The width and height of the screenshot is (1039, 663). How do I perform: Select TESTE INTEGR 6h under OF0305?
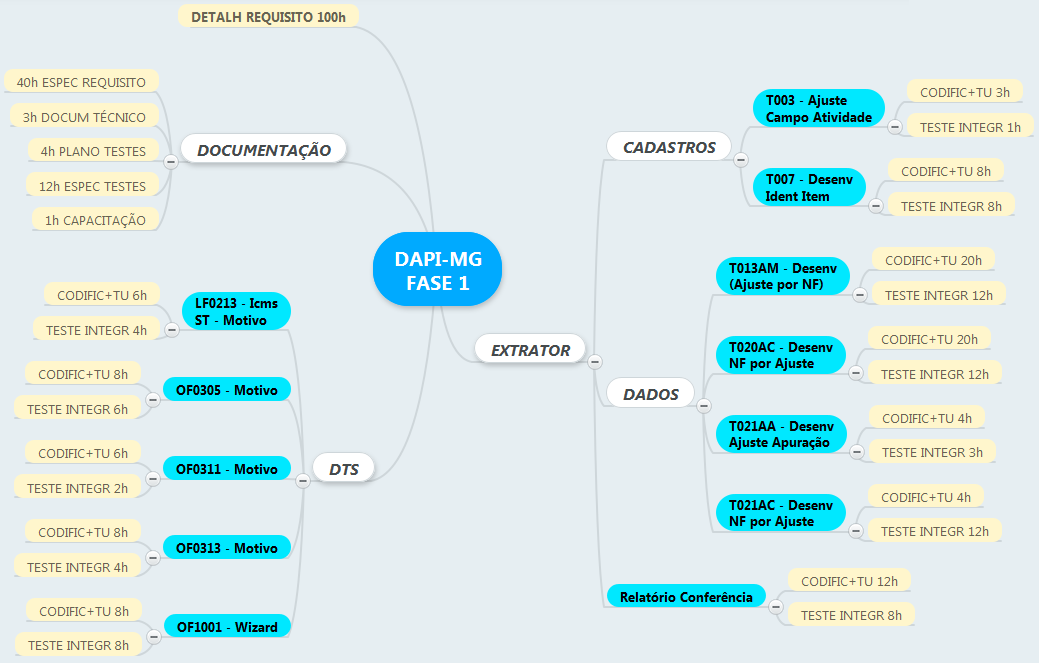pyautogui.click(x=77, y=409)
